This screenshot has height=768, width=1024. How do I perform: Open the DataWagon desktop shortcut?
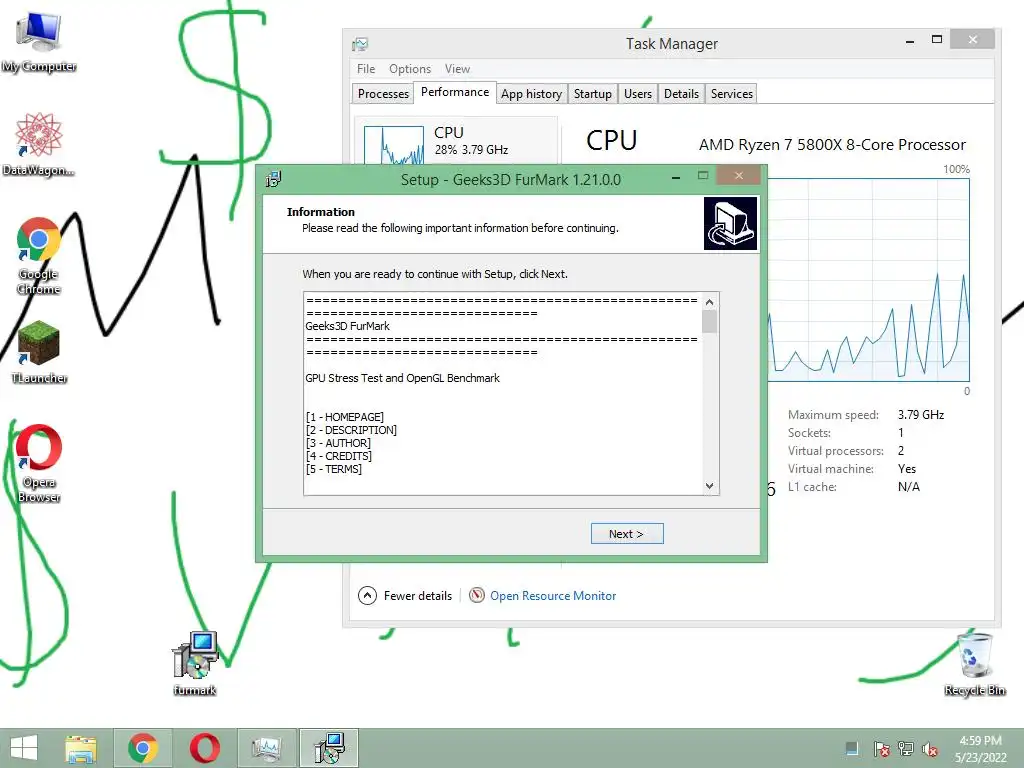click(39, 144)
